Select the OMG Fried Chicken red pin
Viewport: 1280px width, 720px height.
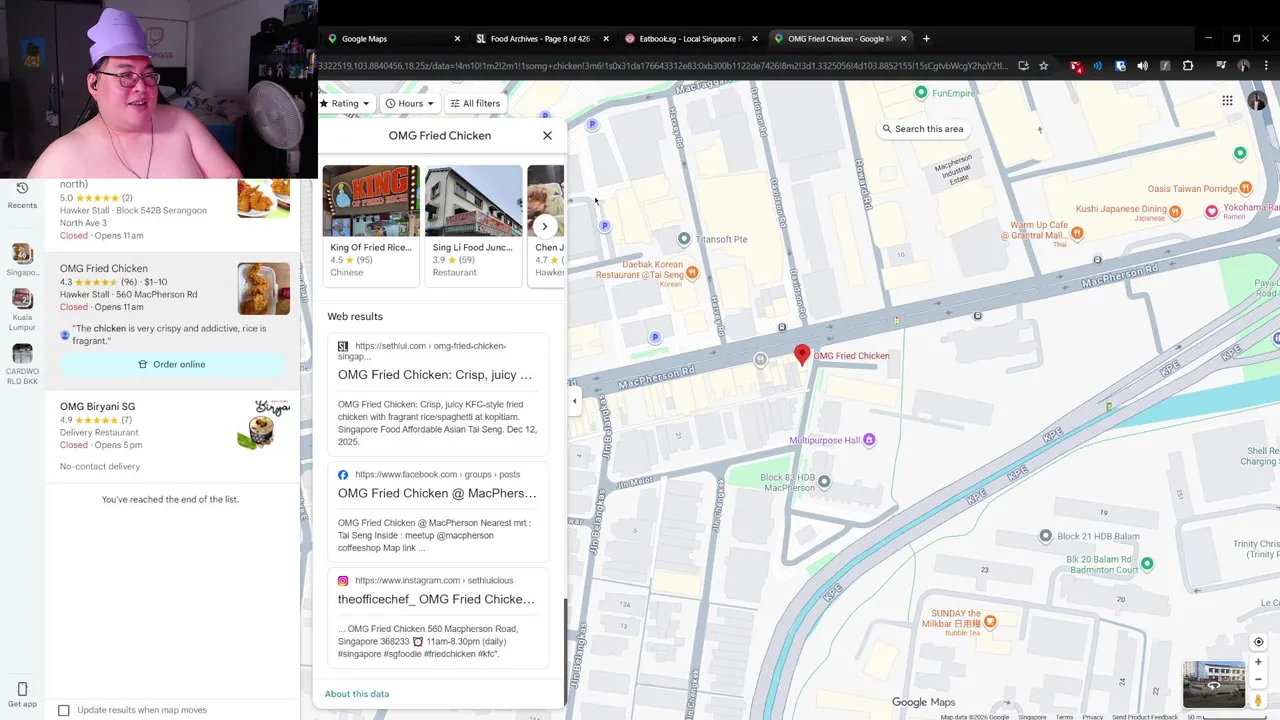click(x=802, y=354)
